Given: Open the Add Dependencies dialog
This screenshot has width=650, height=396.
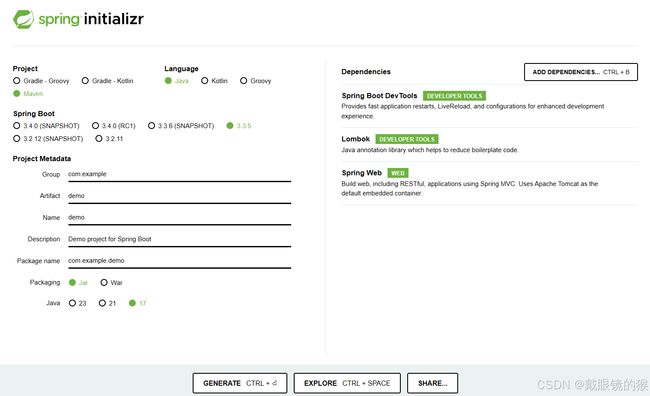Looking at the screenshot, I should pos(581,72).
